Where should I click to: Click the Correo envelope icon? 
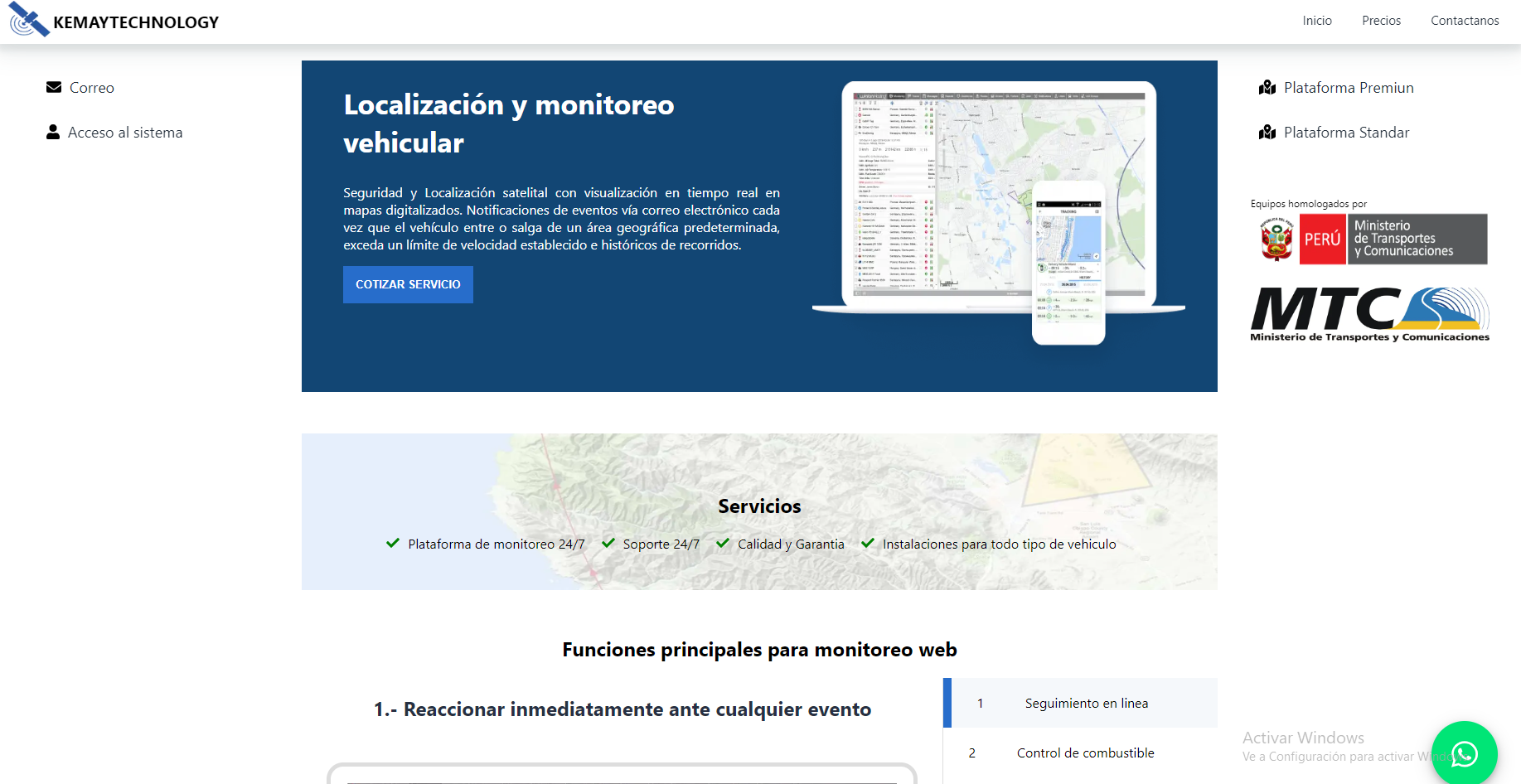tap(54, 87)
